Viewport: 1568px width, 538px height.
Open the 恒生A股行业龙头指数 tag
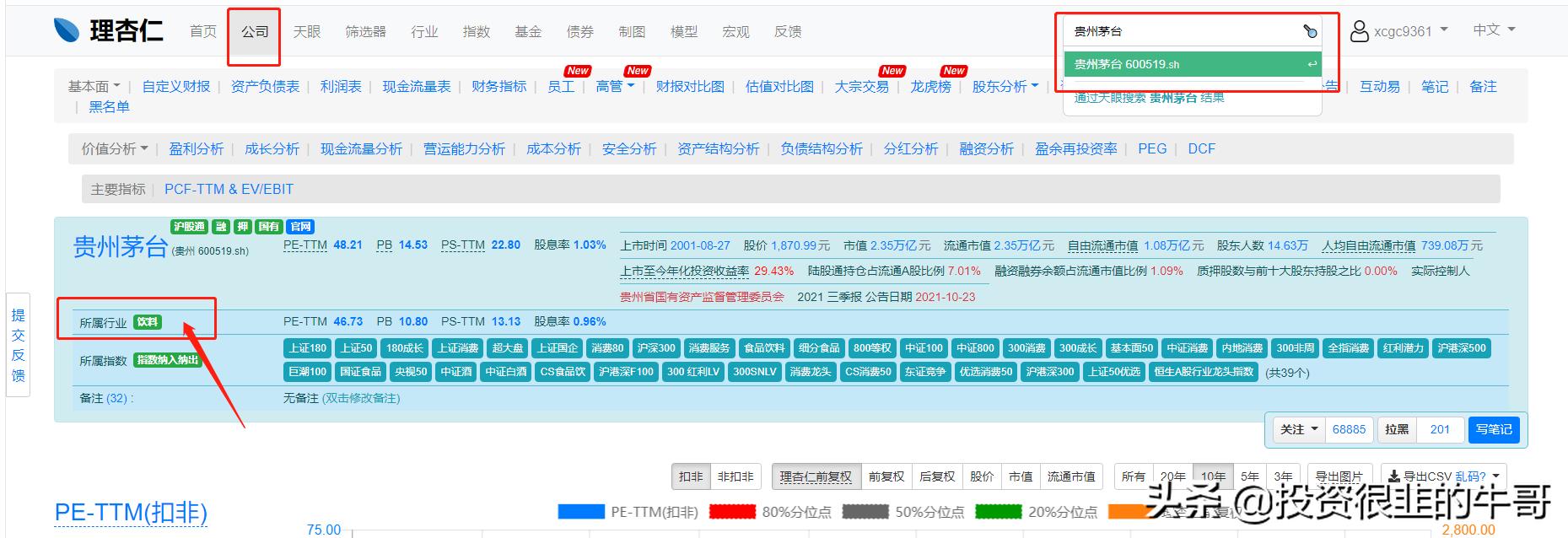point(1204,372)
